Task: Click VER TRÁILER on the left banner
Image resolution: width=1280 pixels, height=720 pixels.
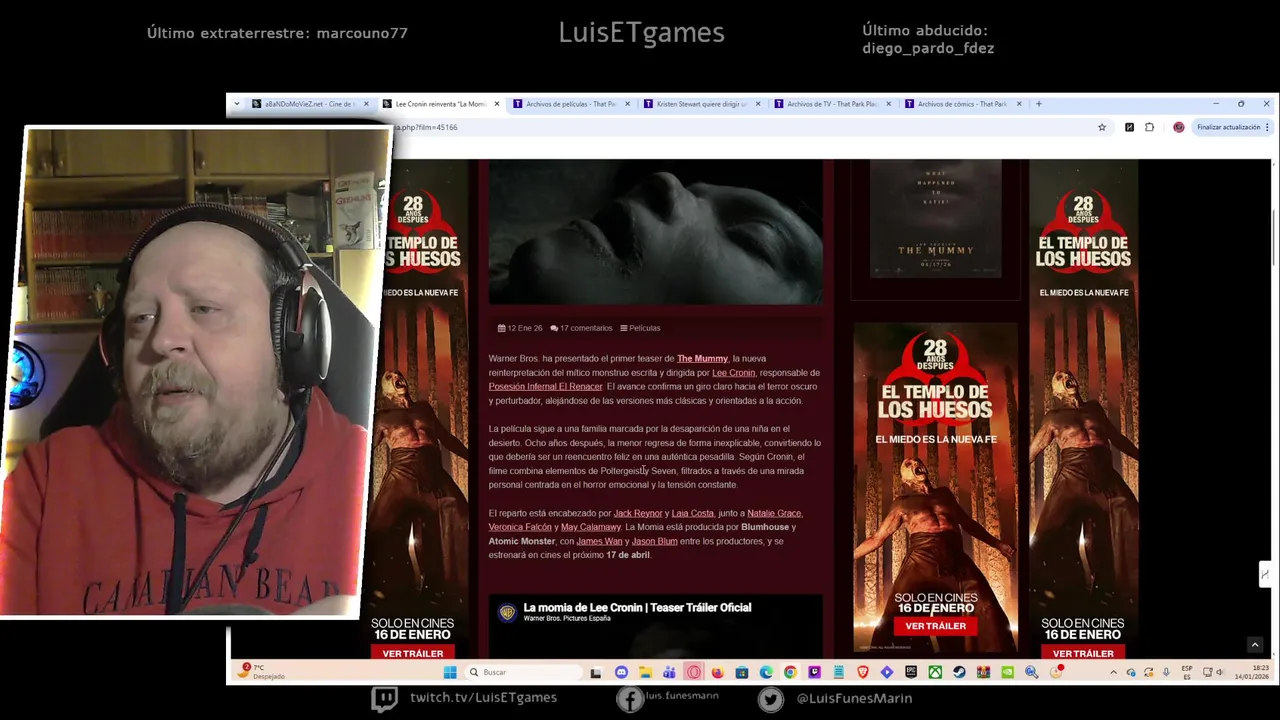Action: click(x=412, y=653)
